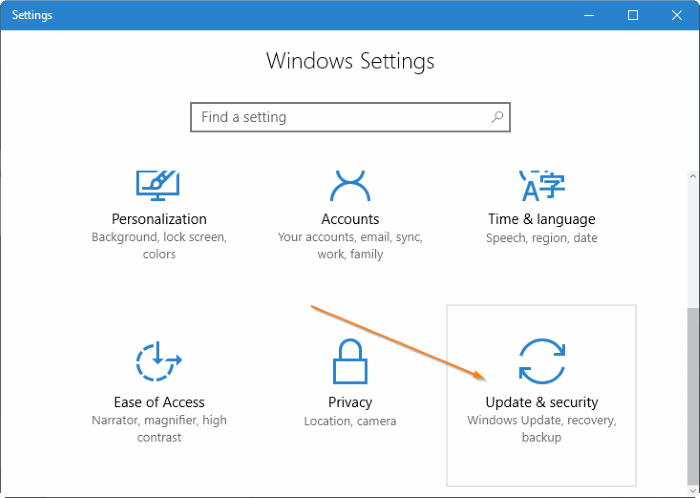The width and height of the screenshot is (700, 498).
Task: Go to the Privacy label
Action: 350,402
